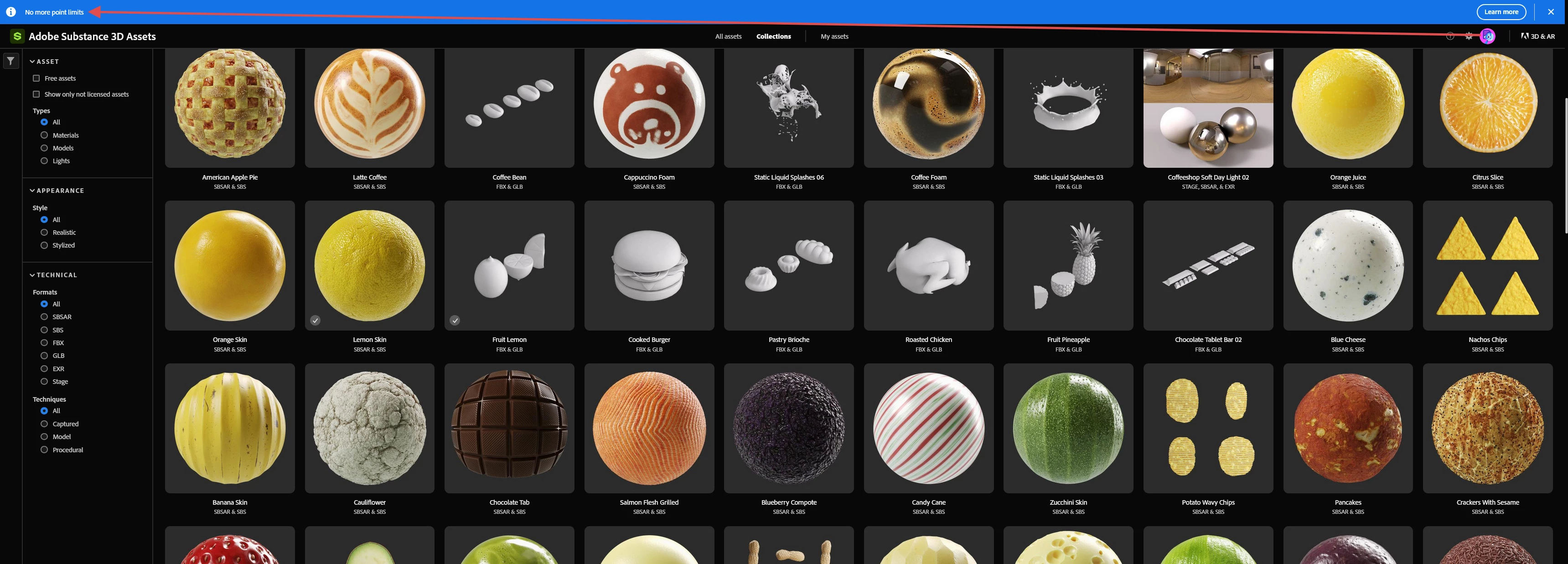Select the Materials type radio button
This screenshot has width=1568, height=564.
(44, 135)
